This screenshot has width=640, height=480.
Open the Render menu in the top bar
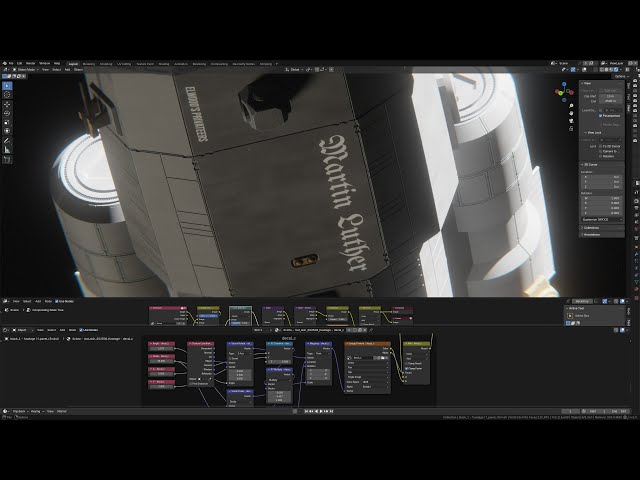(x=31, y=64)
